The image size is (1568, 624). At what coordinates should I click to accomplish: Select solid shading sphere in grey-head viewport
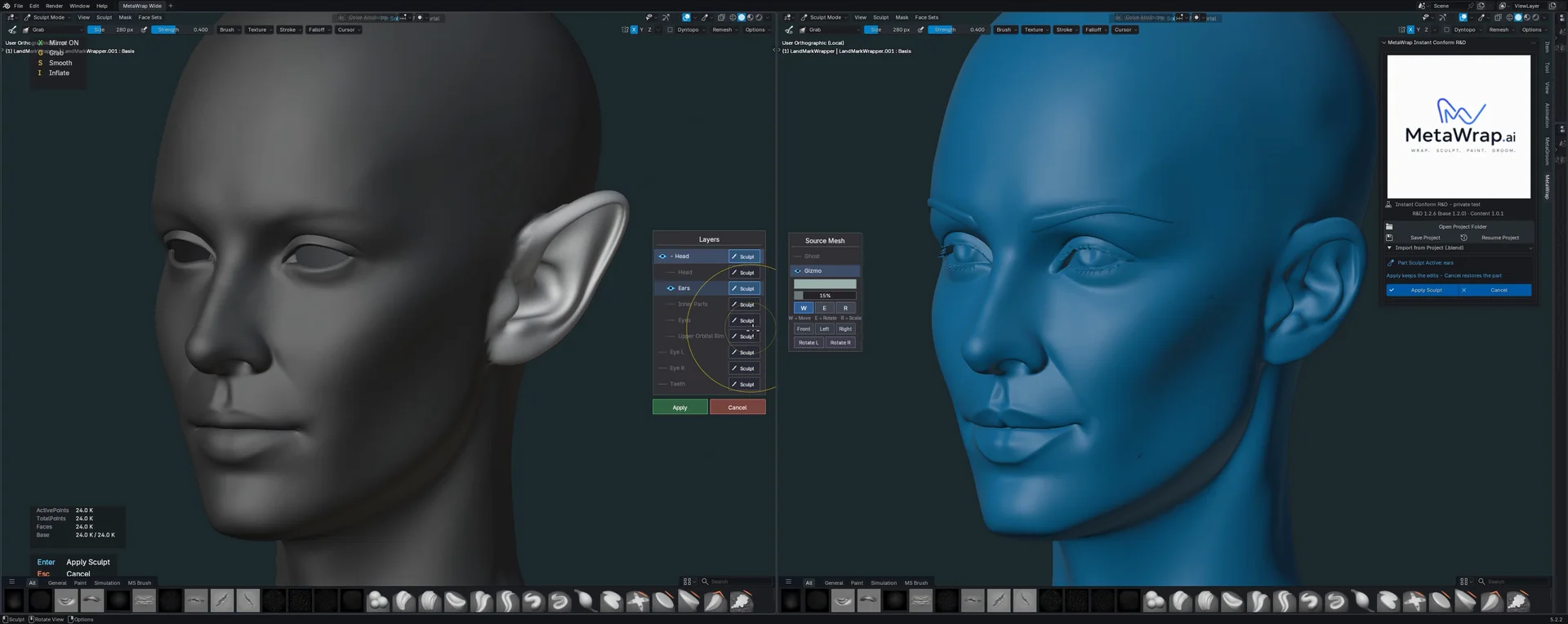click(x=742, y=17)
